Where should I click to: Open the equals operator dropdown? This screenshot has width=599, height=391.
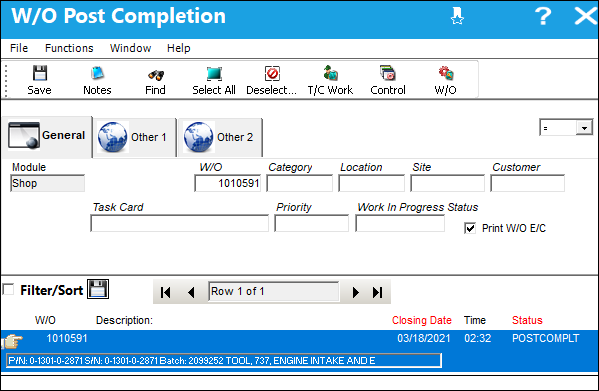click(x=584, y=128)
